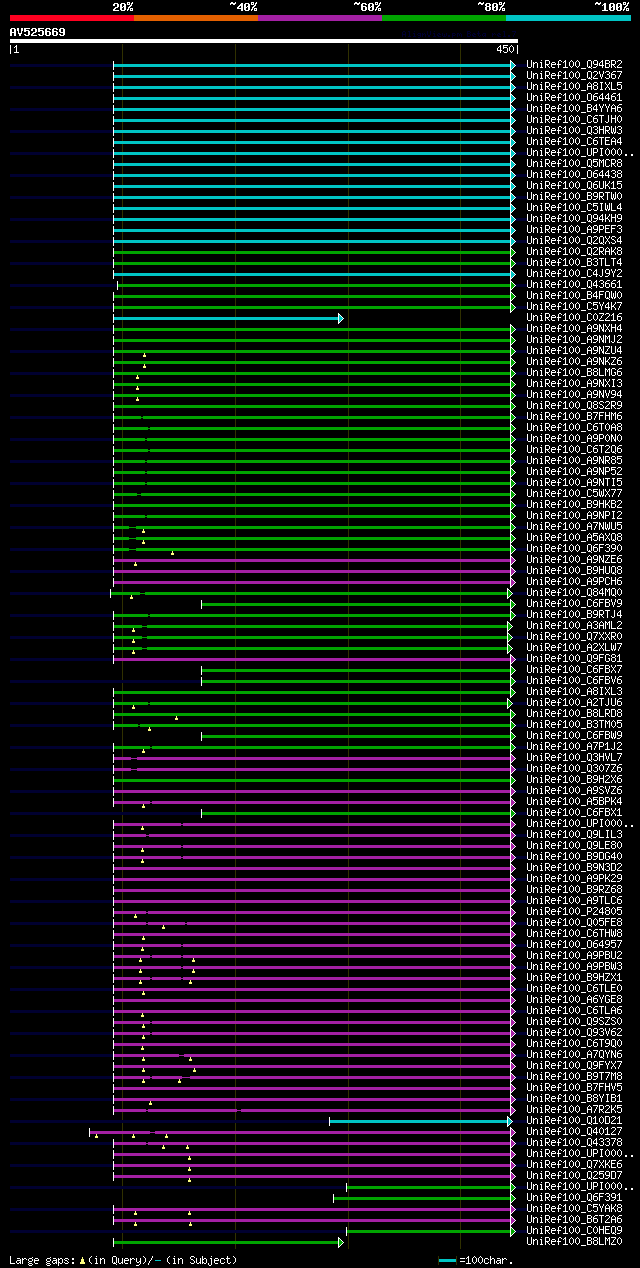The image size is (640, 1268).
Task: Open the UniRef100_C4J9Y2 hit link
Action: point(574,273)
